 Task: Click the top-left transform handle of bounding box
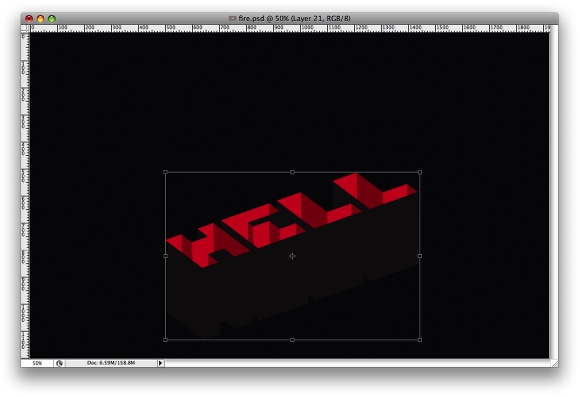pyautogui.click(x=165, y=172)
